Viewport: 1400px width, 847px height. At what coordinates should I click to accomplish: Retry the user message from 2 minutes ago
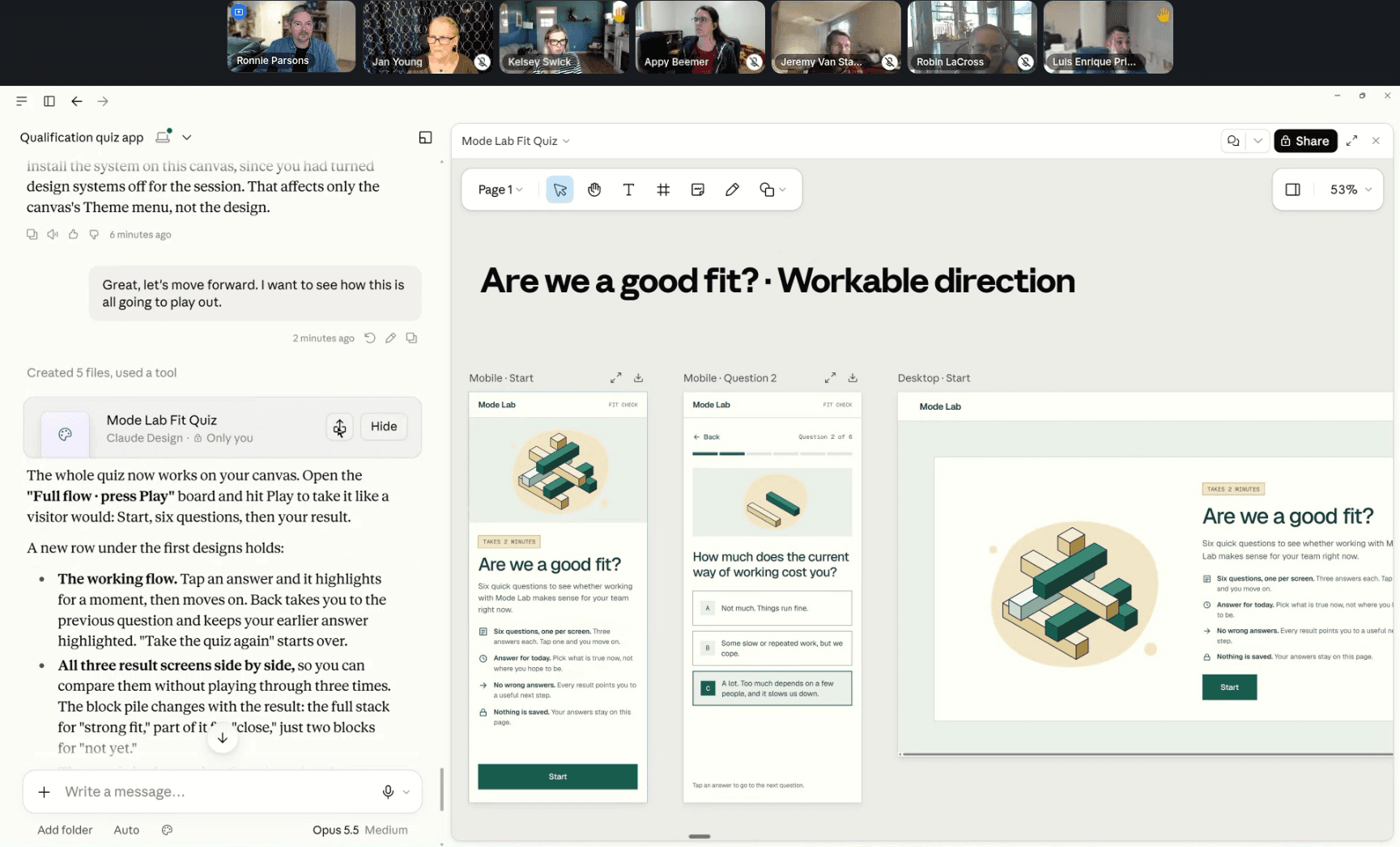[x=370, y=338]
